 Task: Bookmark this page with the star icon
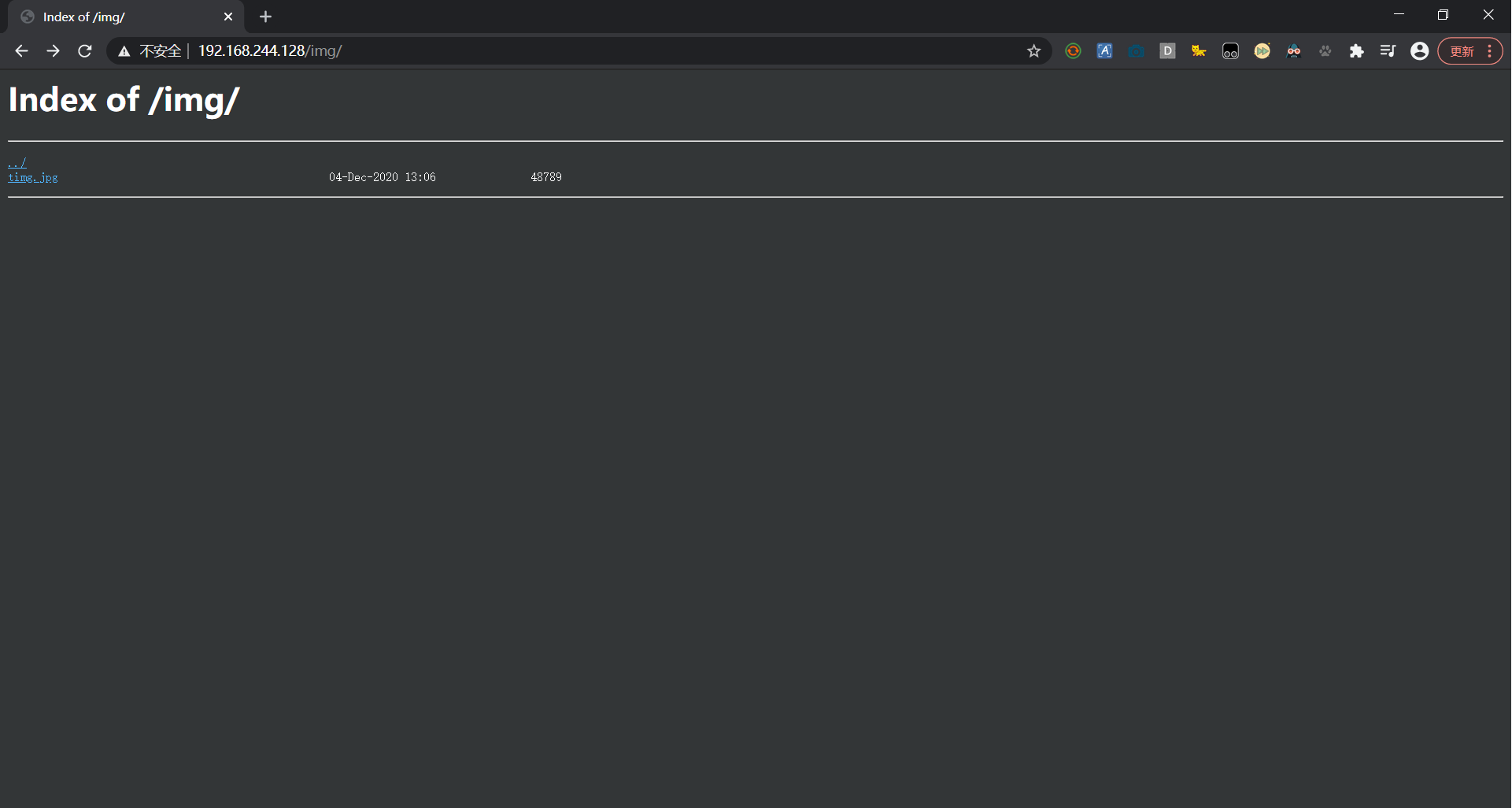point(1034,51)
